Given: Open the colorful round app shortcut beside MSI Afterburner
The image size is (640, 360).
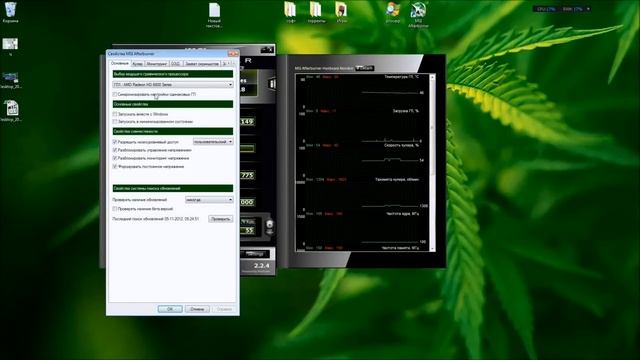Looking at the screenshot, I should click(x=393, y=12).
